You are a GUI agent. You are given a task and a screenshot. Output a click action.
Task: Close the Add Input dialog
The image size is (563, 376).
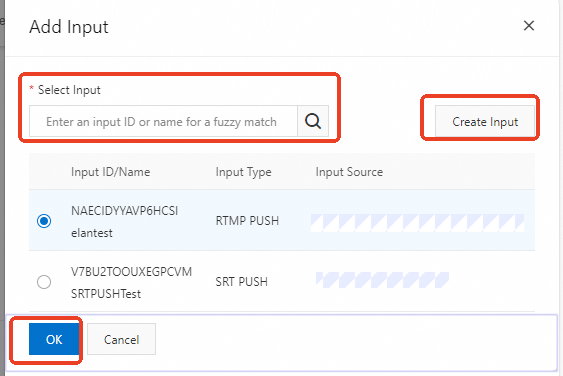(x=529, y=25)
